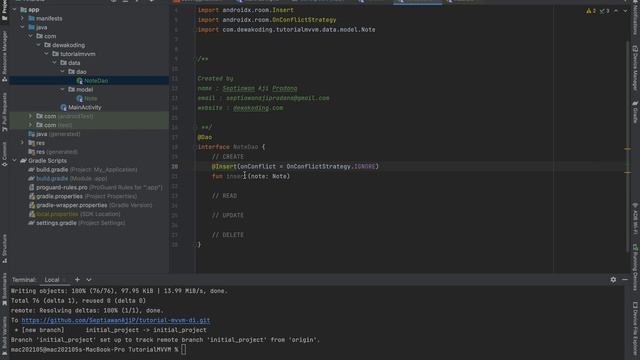Click the NoteDao interface name in code
Image resolution: width=640 pixels, height=360 pixels.
[245, 147]
